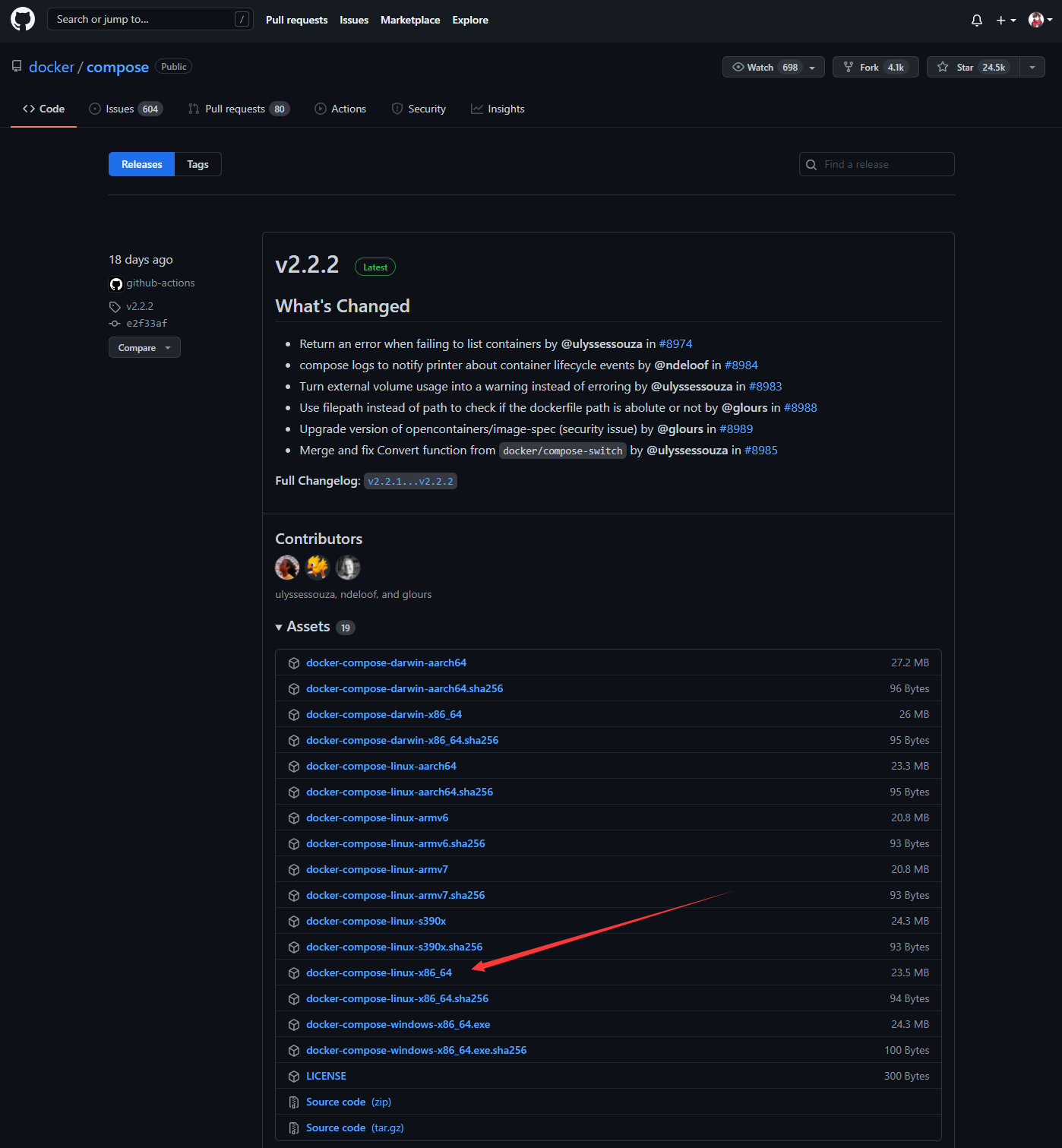Switch to the Tags view
Image resolution: width=1062 pixels, height=1148 pixels.
pos(198,164)
